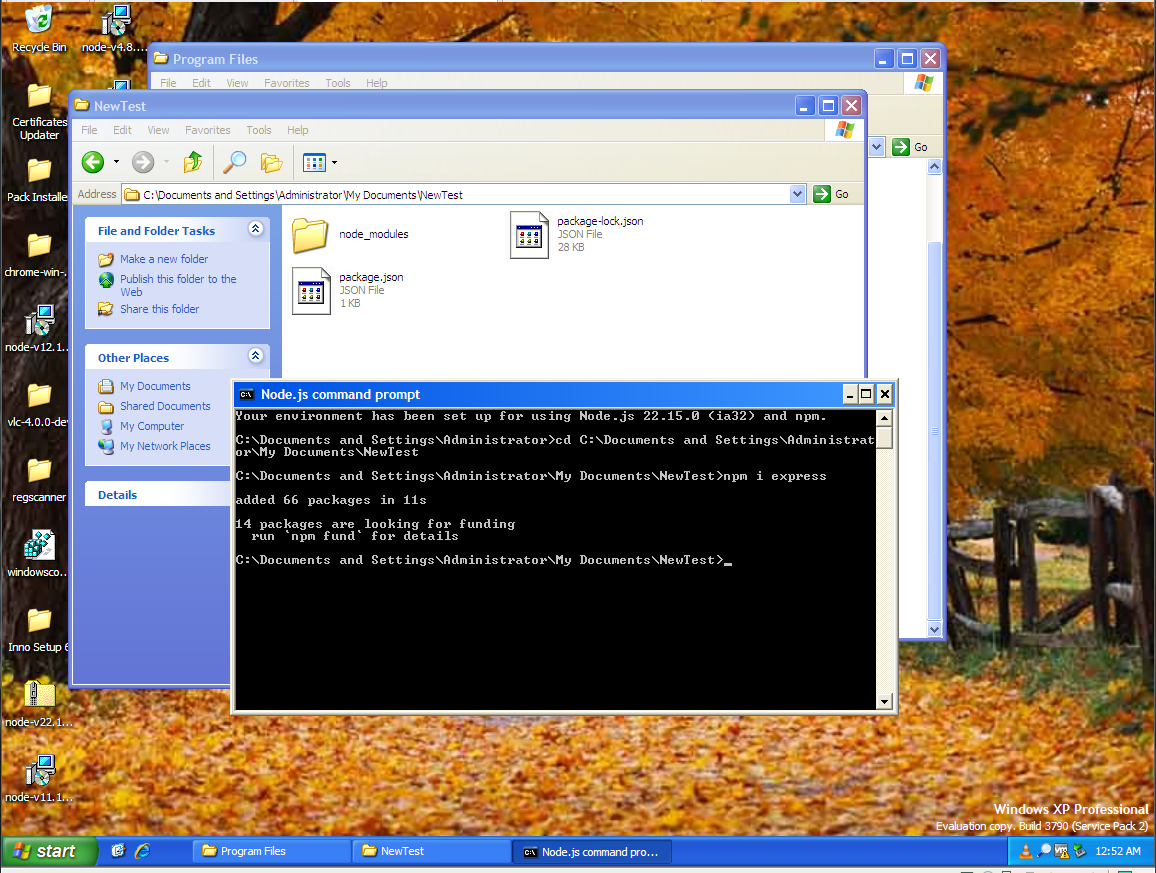Select the package.json file icon
Screen dimensions: 1156x873
[x=311, y=291]
